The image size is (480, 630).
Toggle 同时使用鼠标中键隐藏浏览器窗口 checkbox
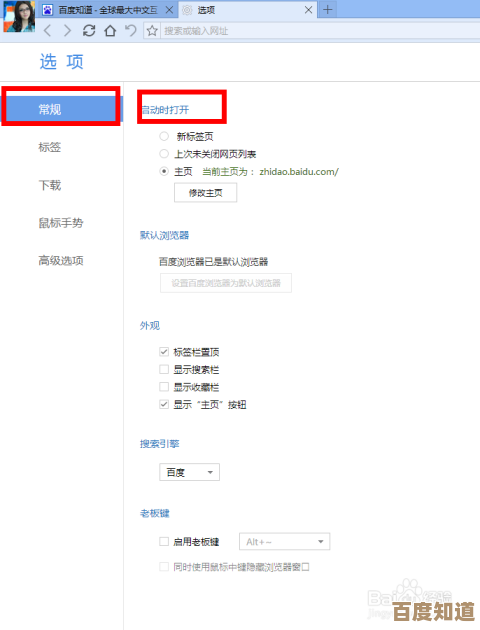(x=164, y=567)
